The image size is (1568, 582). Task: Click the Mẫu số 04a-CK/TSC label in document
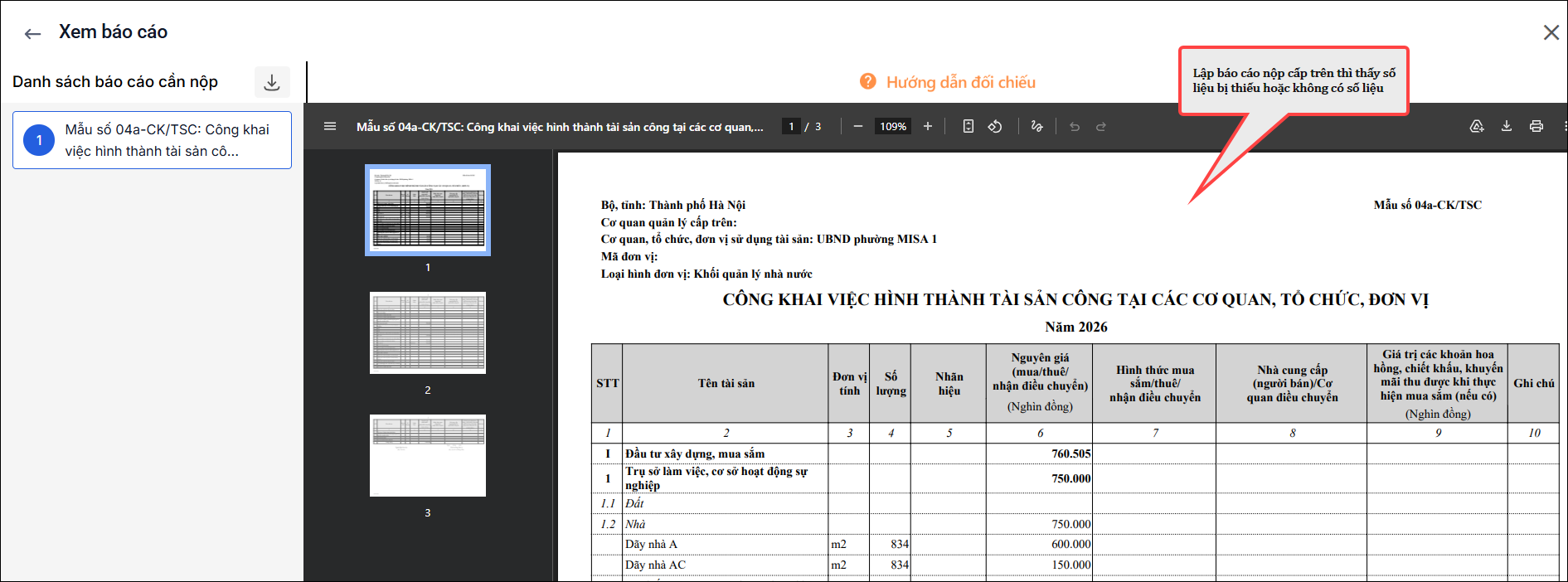coord(1427,205)
